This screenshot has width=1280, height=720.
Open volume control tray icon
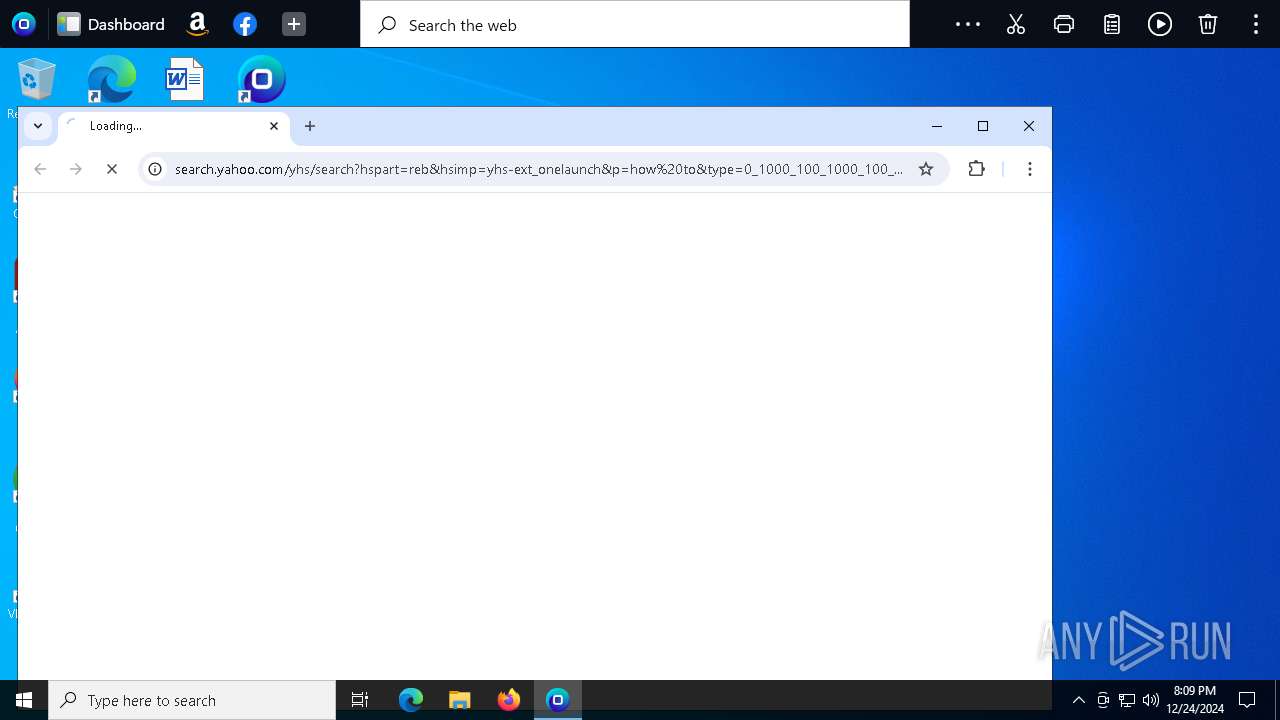tap(1151, 700)
